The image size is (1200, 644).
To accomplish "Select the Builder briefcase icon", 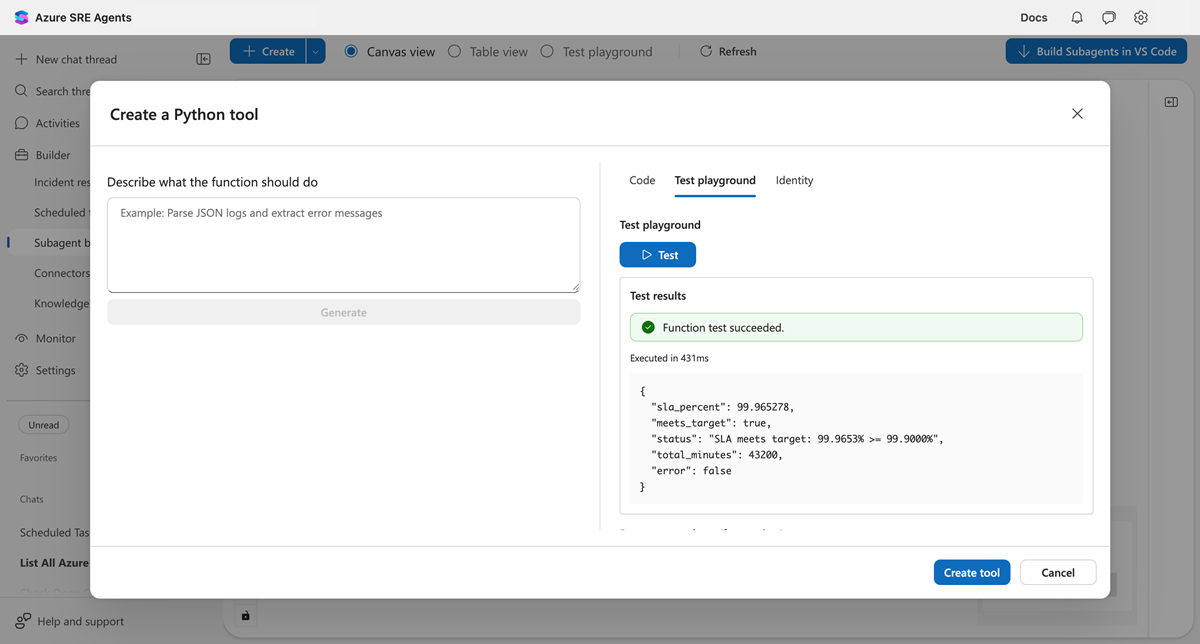I will [23, 154].
